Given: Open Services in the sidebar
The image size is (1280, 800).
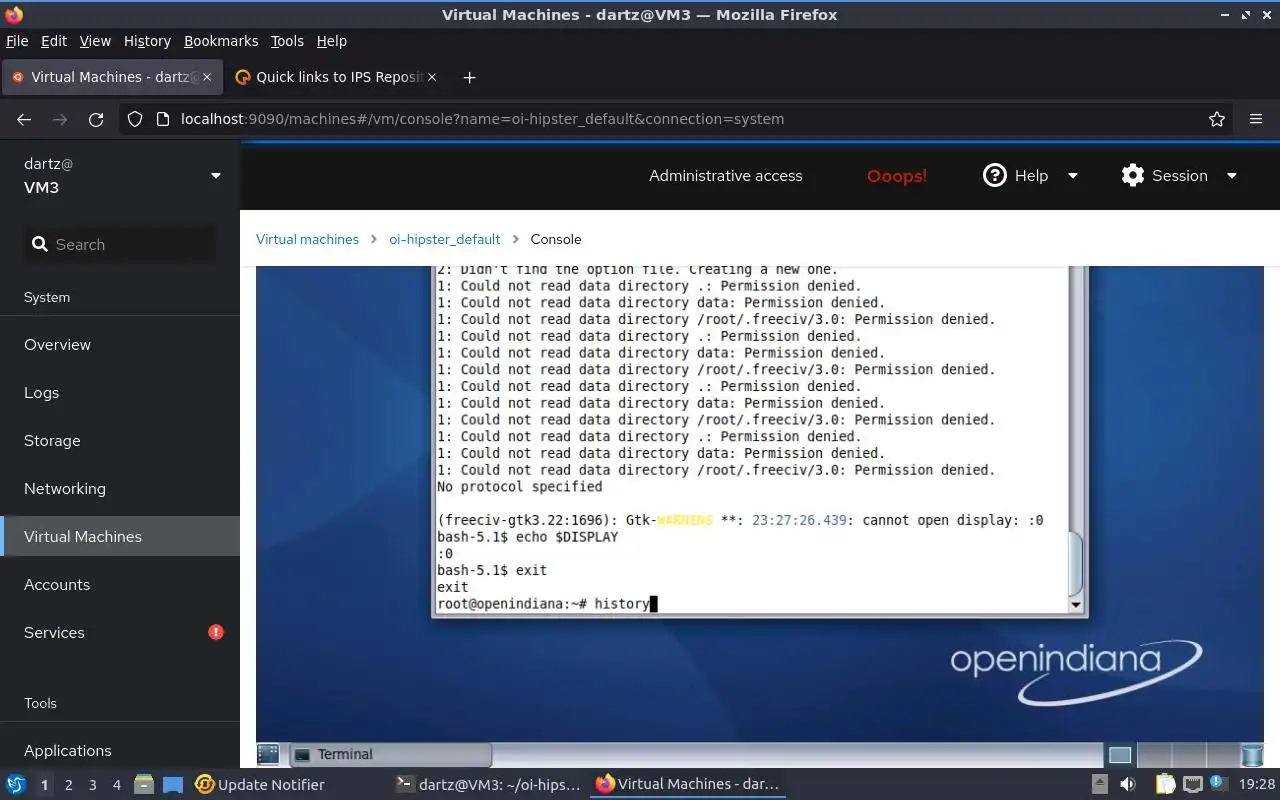Looking at the screenshot, I should [x=120, y=632].
